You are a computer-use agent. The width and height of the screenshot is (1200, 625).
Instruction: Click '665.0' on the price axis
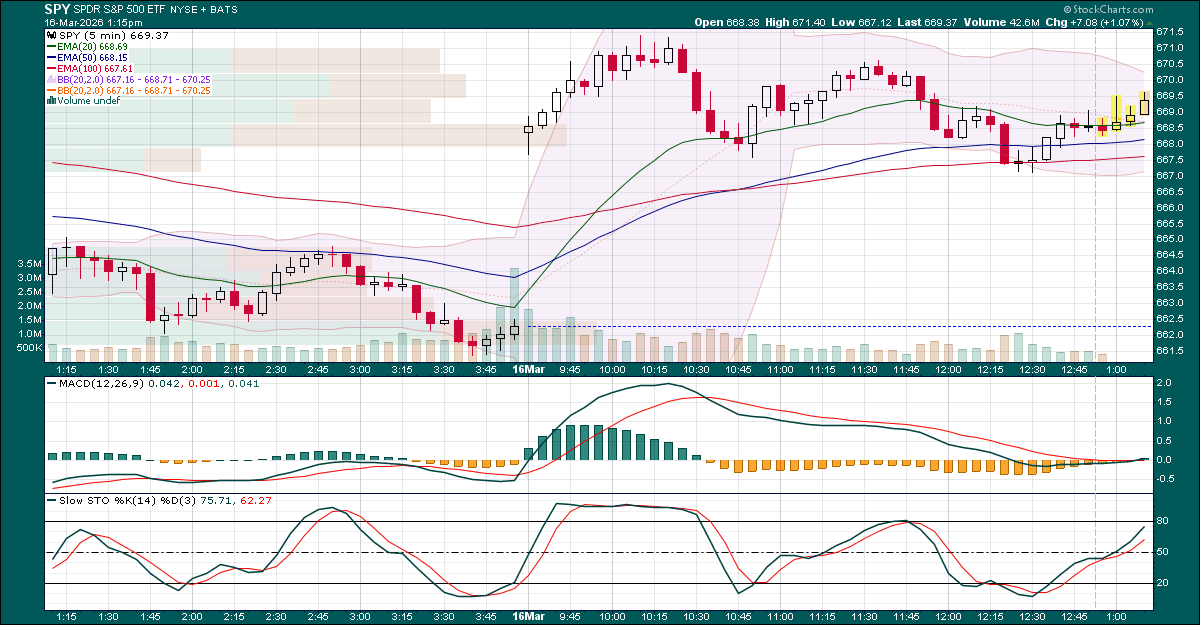pyautogui.click(x=1169, y=239)
